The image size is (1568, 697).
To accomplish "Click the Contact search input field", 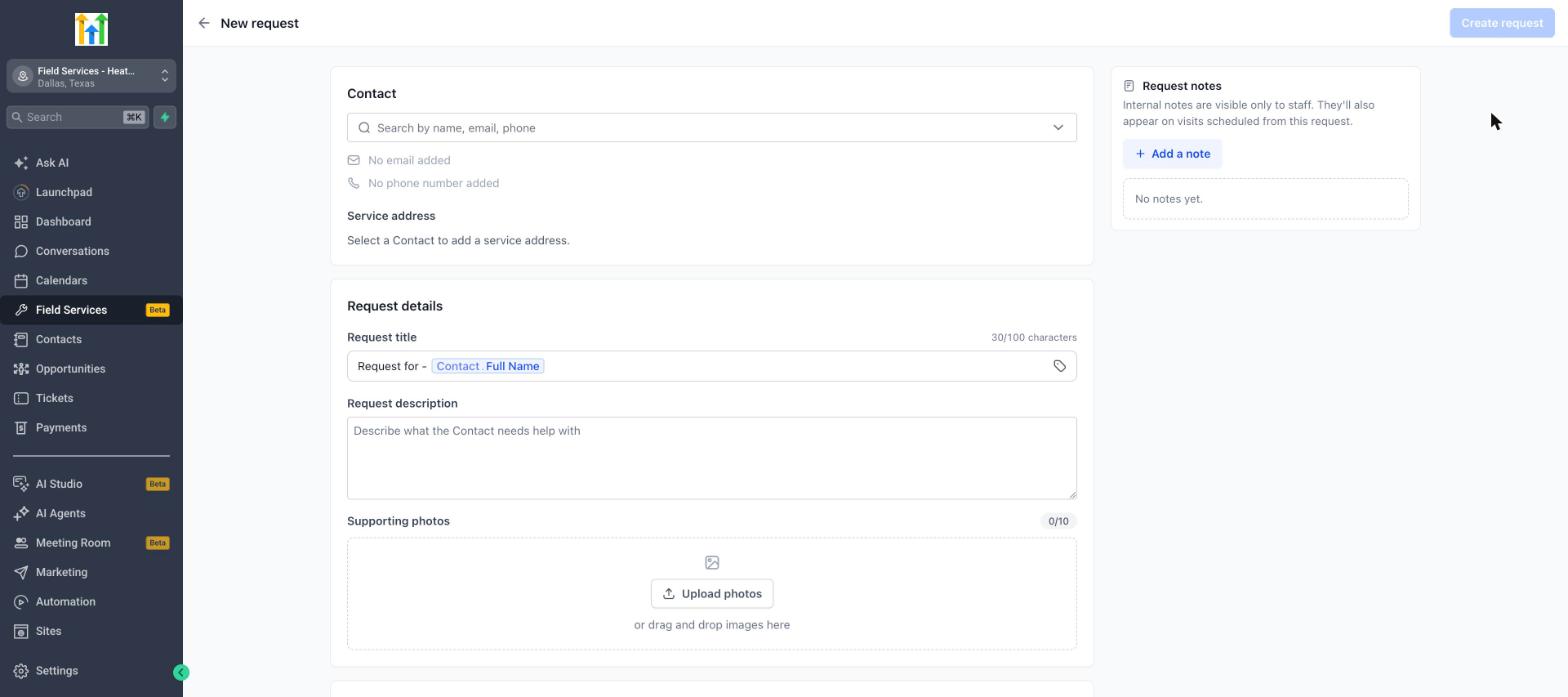I will point(712,128).
